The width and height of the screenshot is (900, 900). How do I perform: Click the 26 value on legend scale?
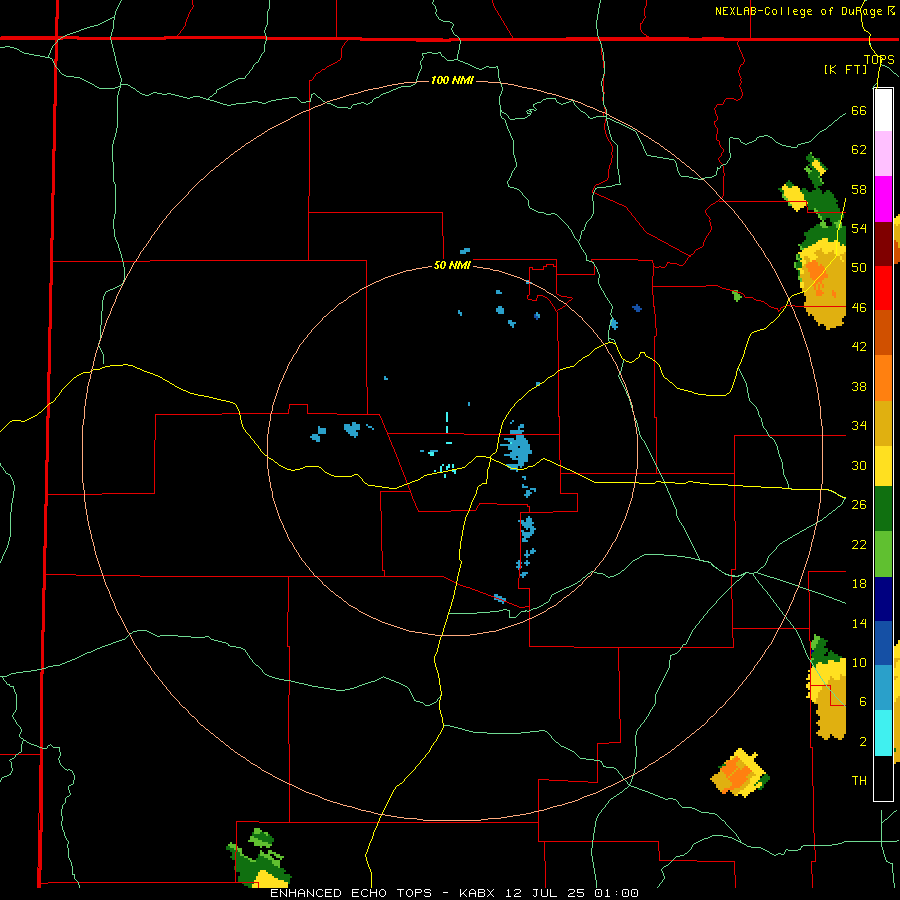point(859,505)
